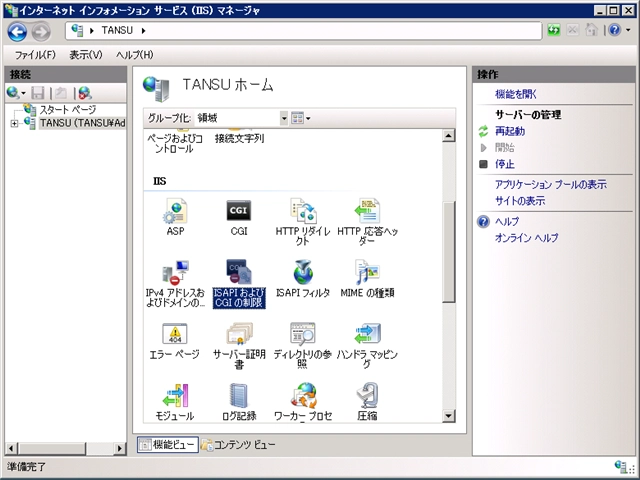Screen dimensions: 640x480
Task: Open the エラー ページ feature
Action: 175,340
